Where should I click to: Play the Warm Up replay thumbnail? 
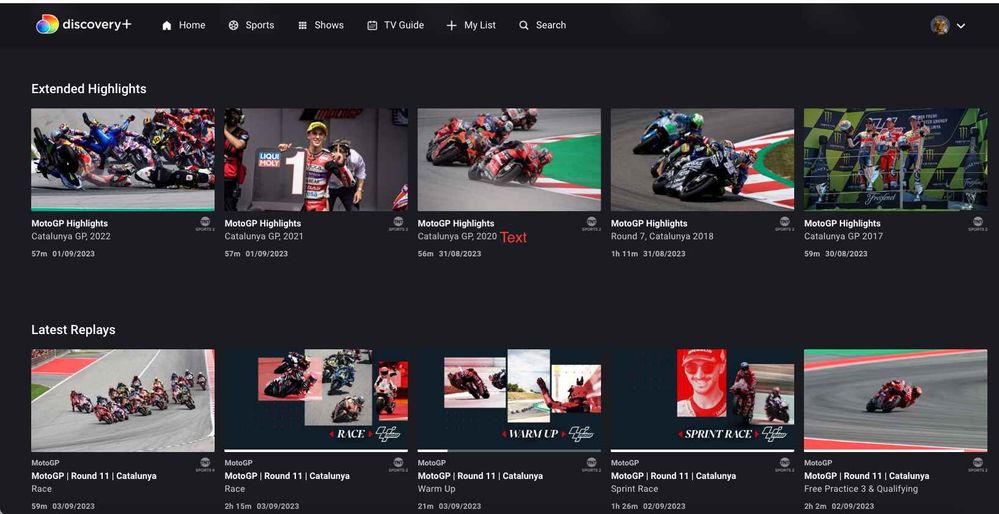coord(509,400)
